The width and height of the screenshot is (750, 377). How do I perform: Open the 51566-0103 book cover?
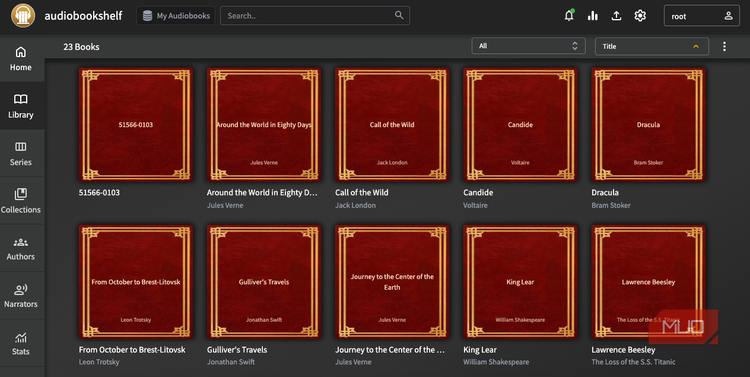coord(136,124)
